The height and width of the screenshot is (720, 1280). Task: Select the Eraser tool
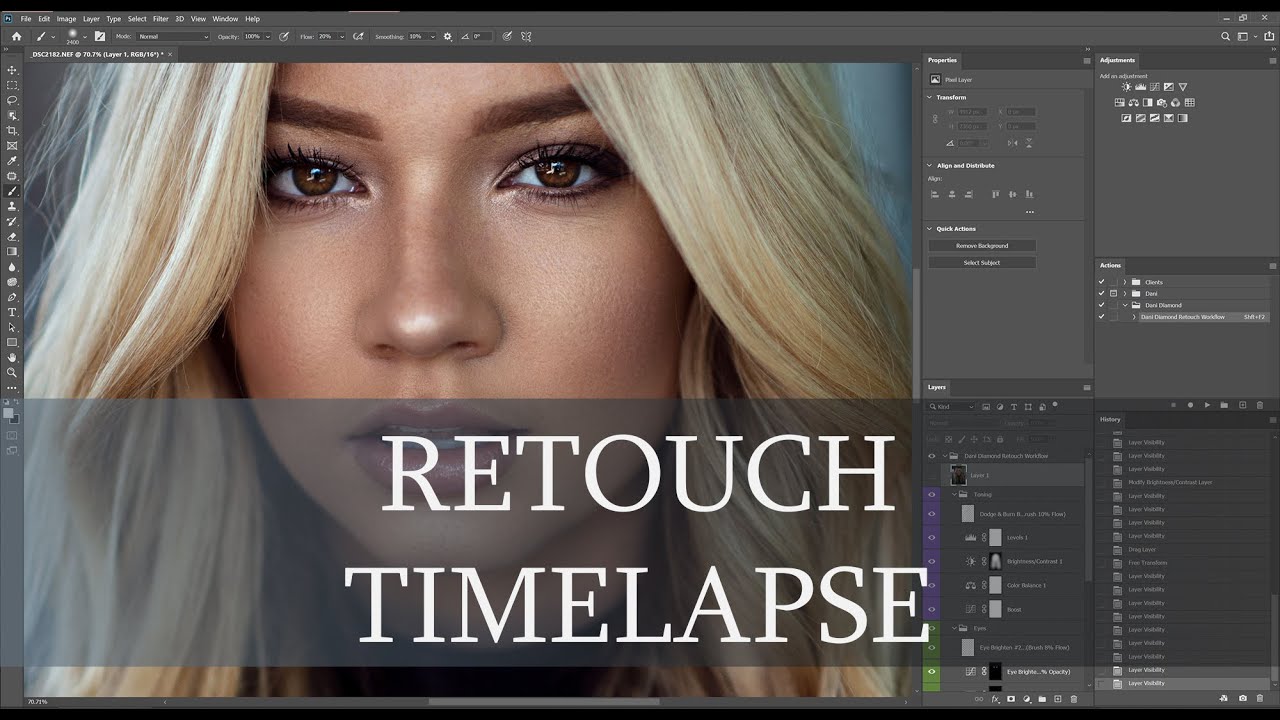click(12, 236)
